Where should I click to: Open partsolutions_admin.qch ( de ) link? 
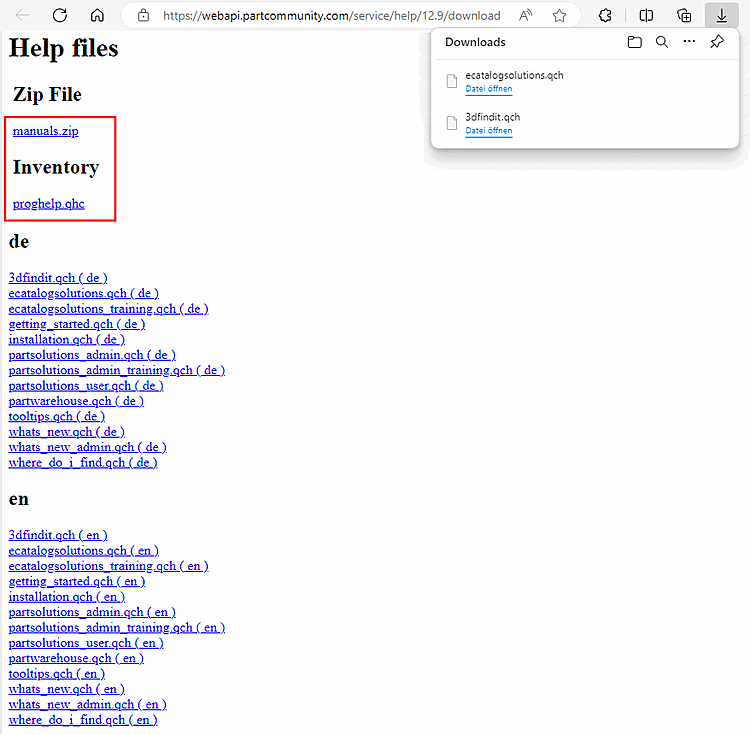pyautogui.click(x=92, y=355)
